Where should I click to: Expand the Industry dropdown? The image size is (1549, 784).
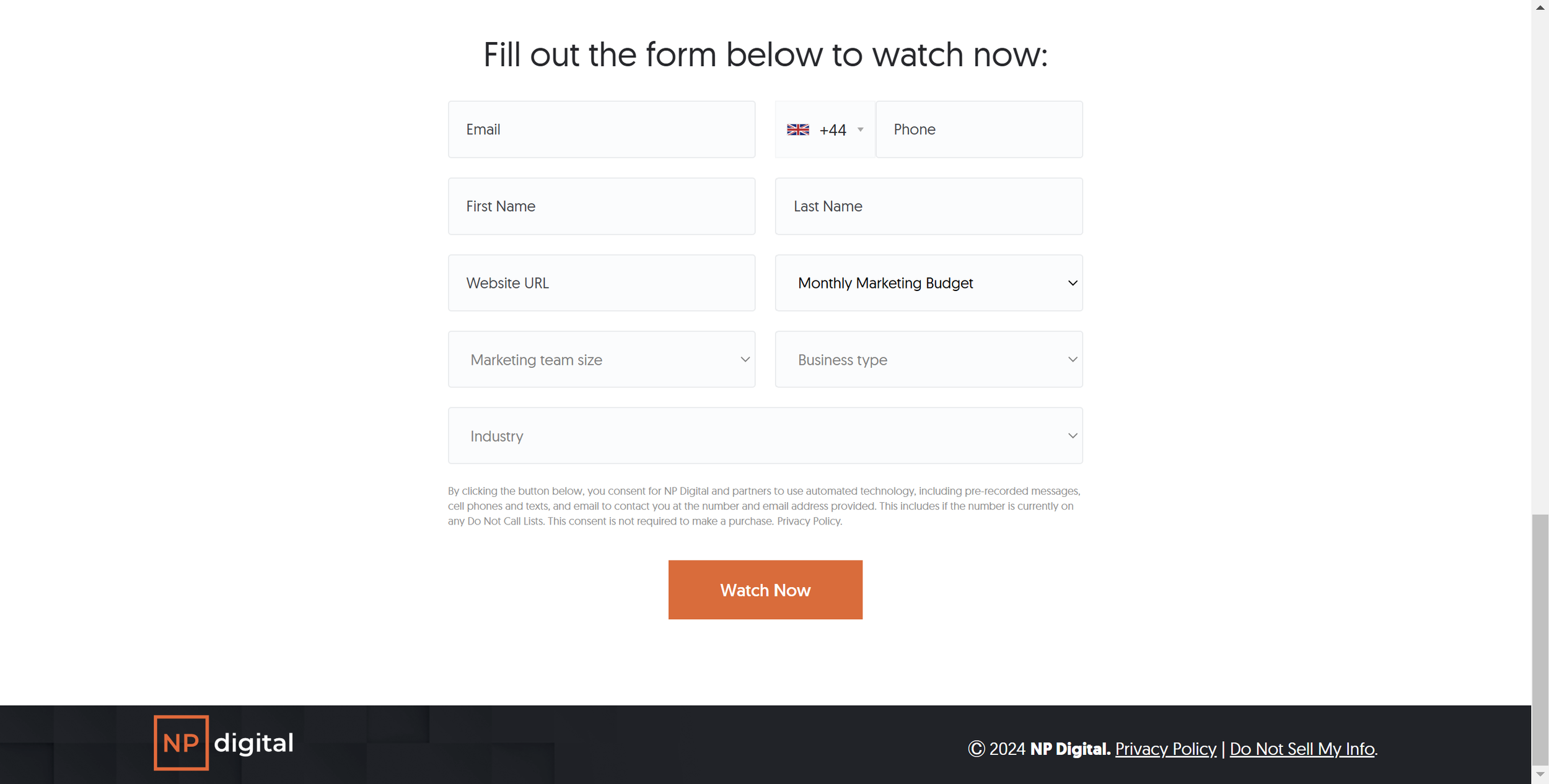pyautogui.click(x=765, y=435)
